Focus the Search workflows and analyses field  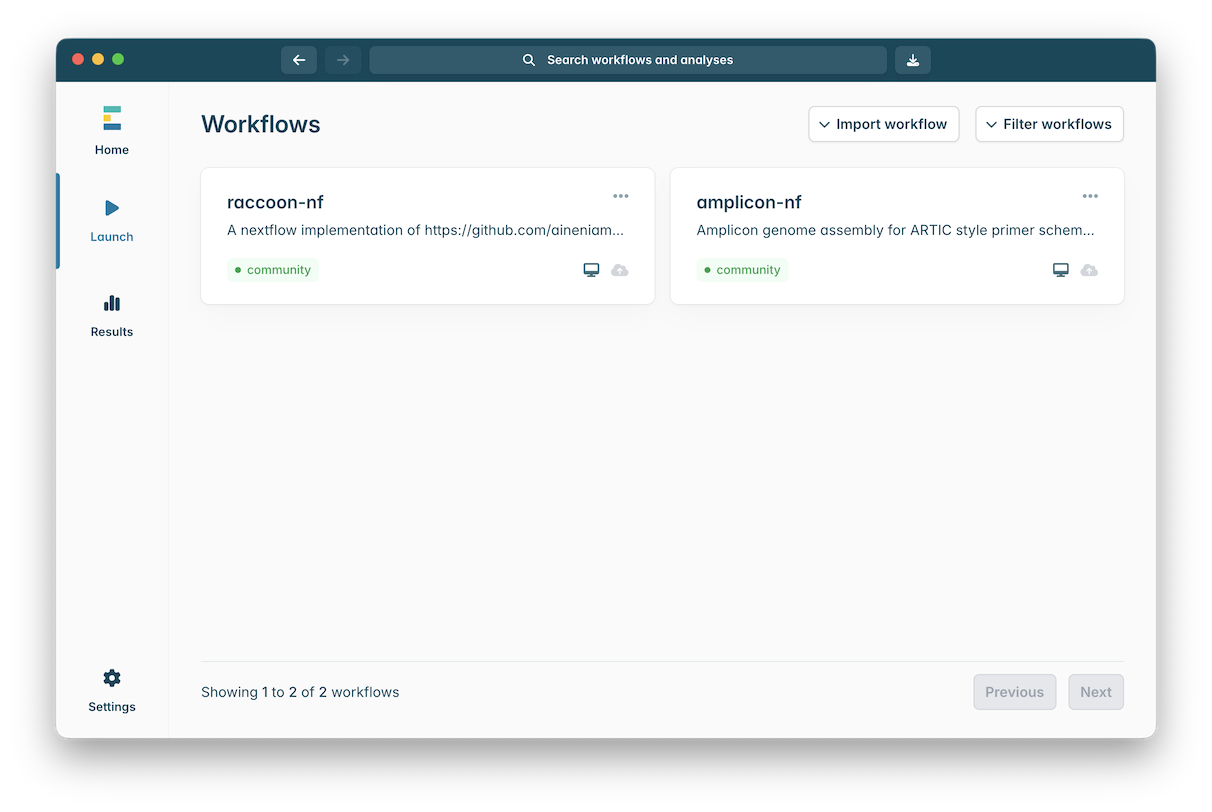pos(628,60)
